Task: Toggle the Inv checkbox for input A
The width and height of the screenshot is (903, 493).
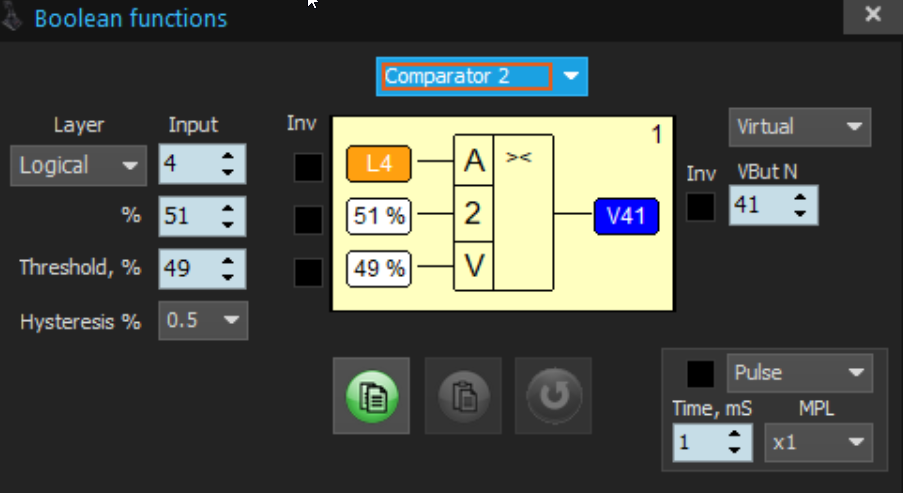Action: 308,167
